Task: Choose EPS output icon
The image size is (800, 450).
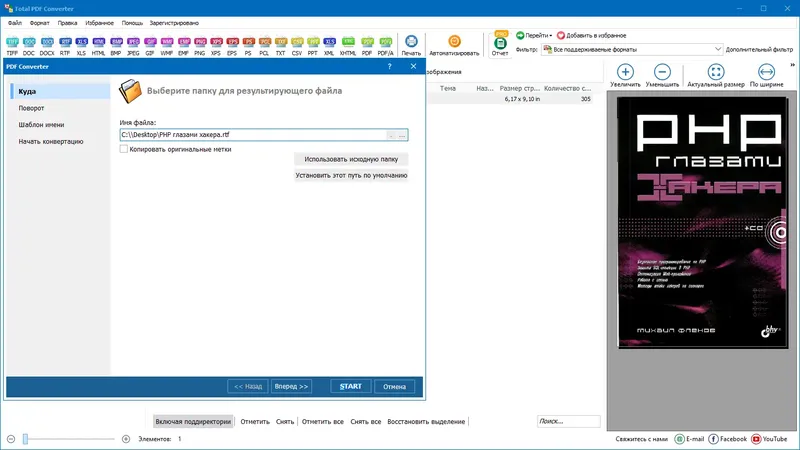Action: (232, 45)
